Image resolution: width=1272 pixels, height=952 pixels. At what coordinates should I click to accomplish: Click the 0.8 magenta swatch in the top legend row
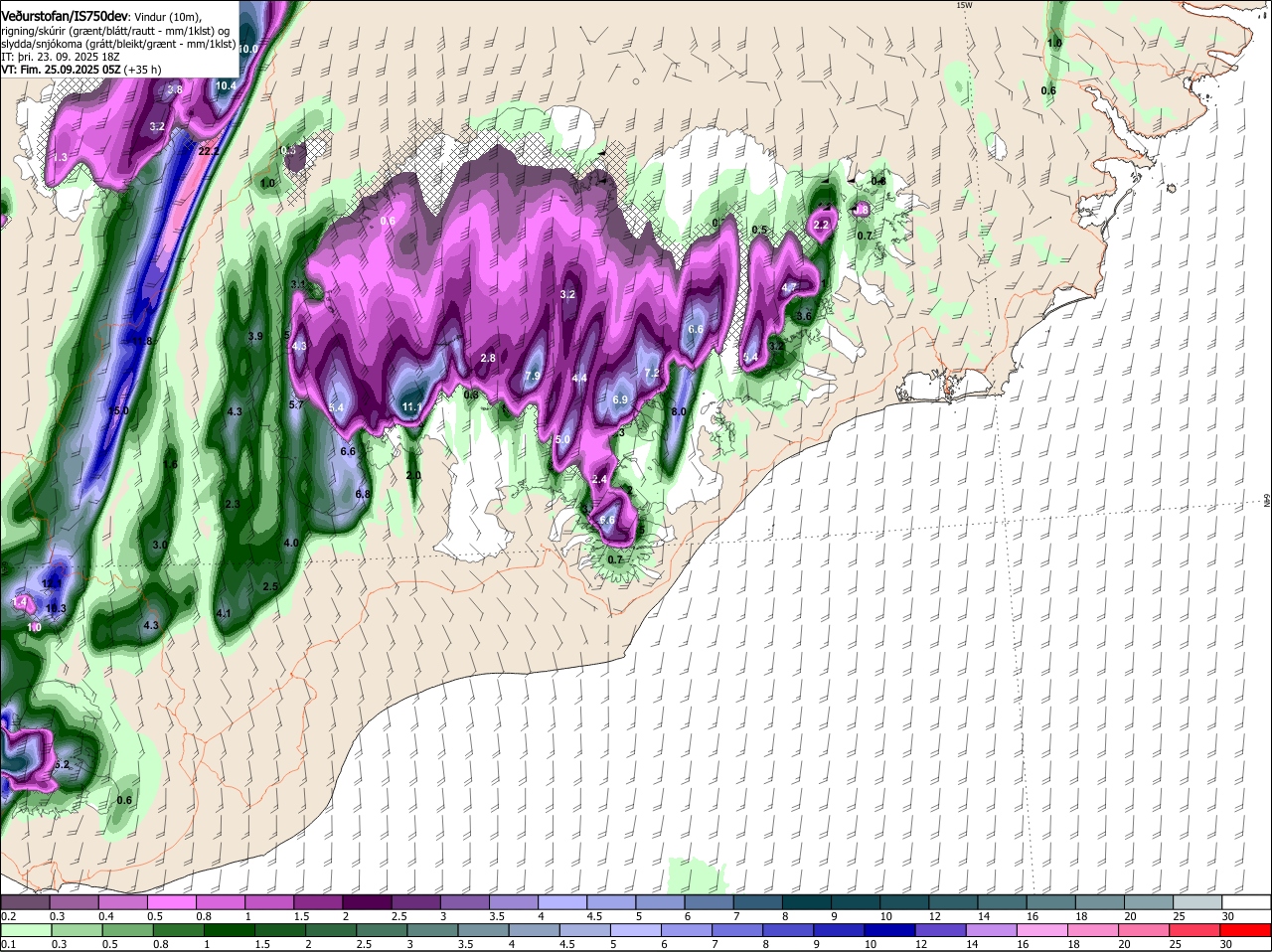click(220, 902)
